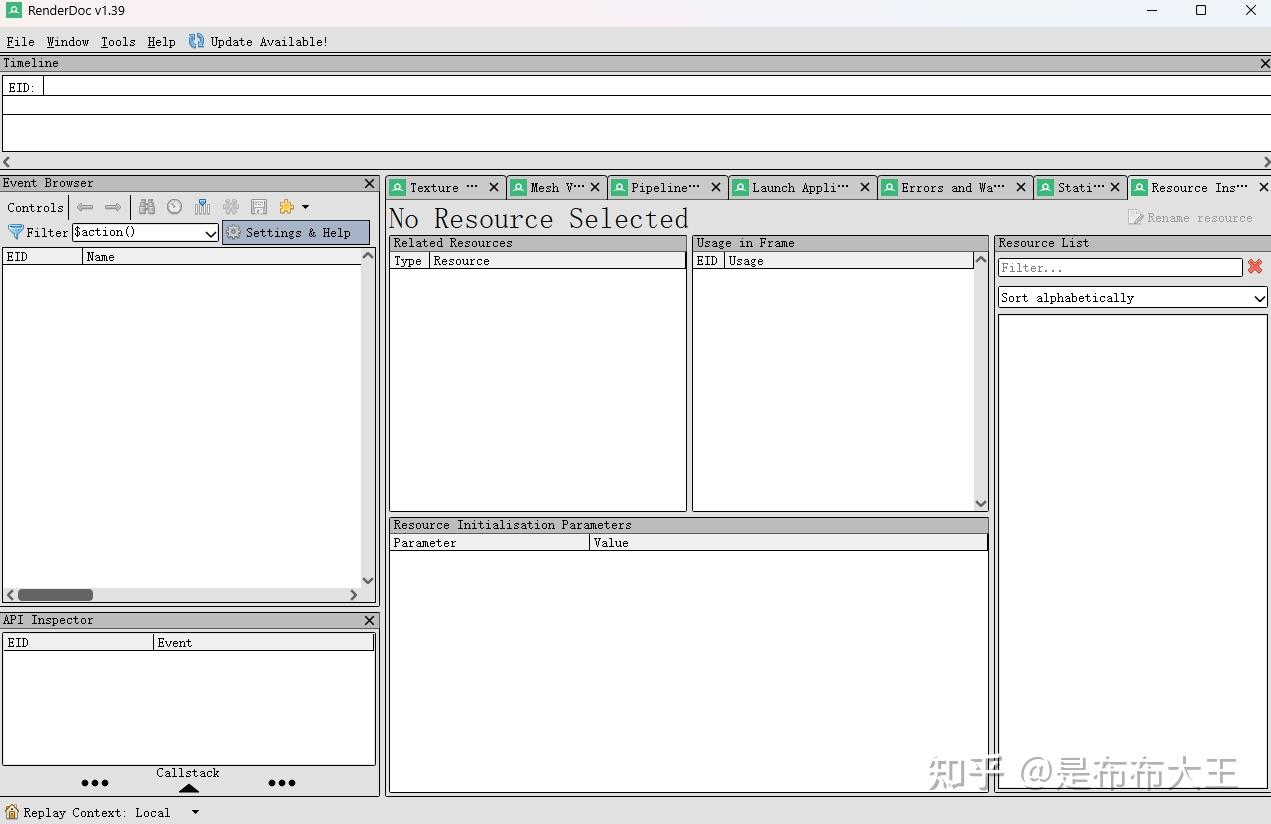Click the blue Filter funnel icon
The height and width of the screenshot is (824, 1271).
[16, 232]
